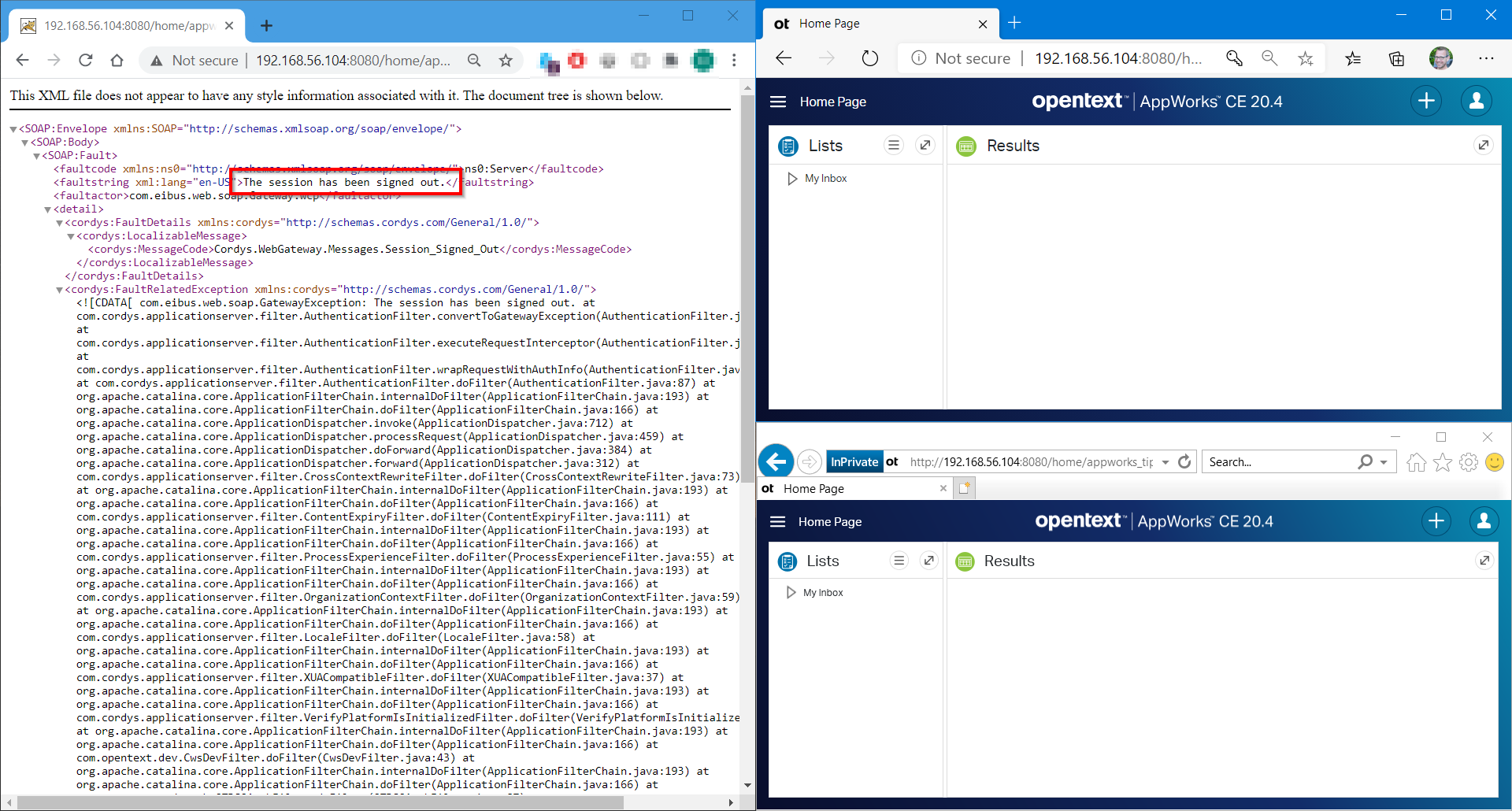This screenshot has width=1512, height=811.
Task: Click the key password icon in Edge address bar
Action: [x=1234, y=58]
